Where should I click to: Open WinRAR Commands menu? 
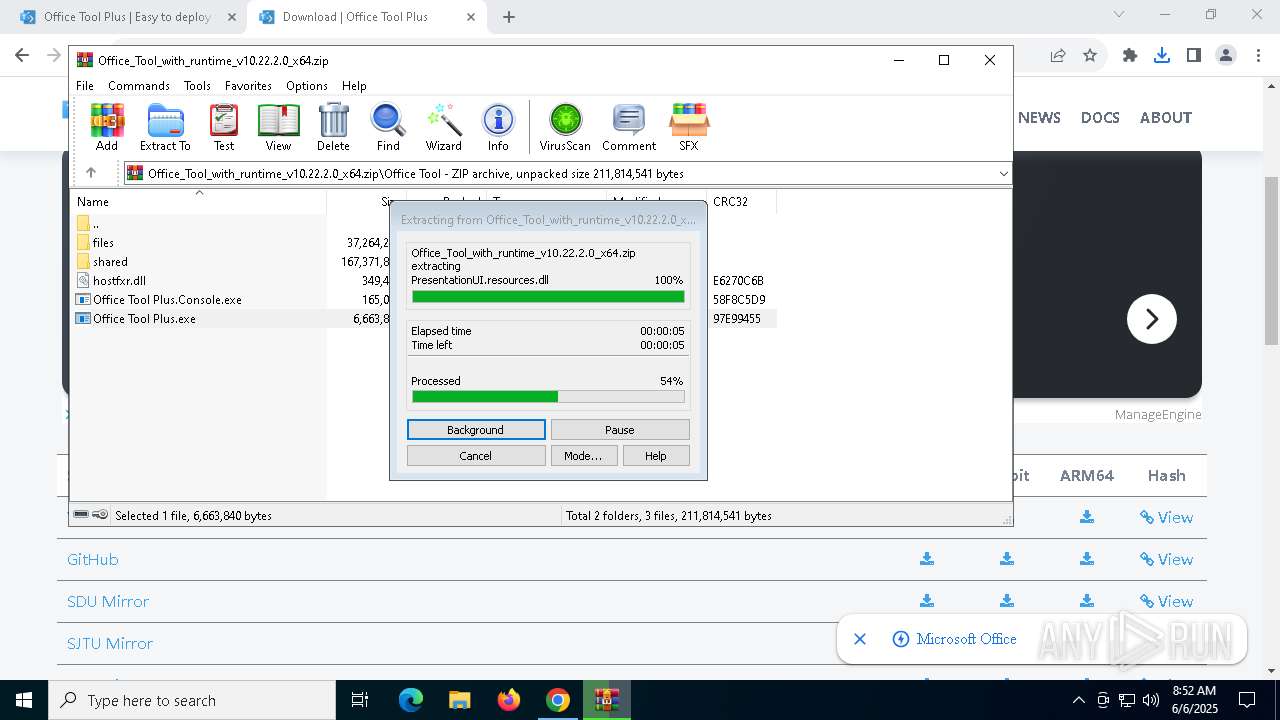(139, 86)
